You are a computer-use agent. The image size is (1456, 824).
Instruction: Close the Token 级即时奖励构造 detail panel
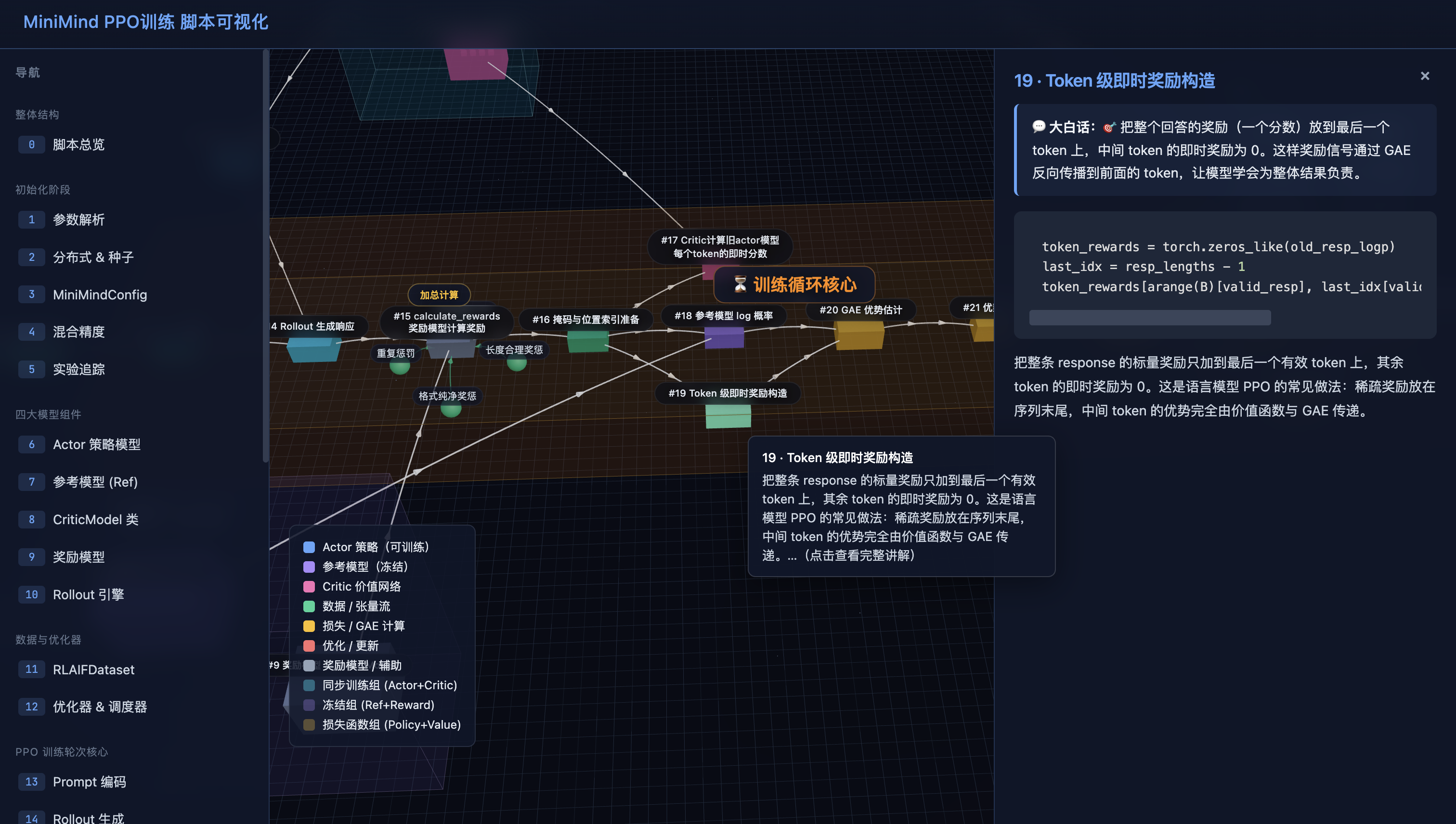click(1425, 76)
